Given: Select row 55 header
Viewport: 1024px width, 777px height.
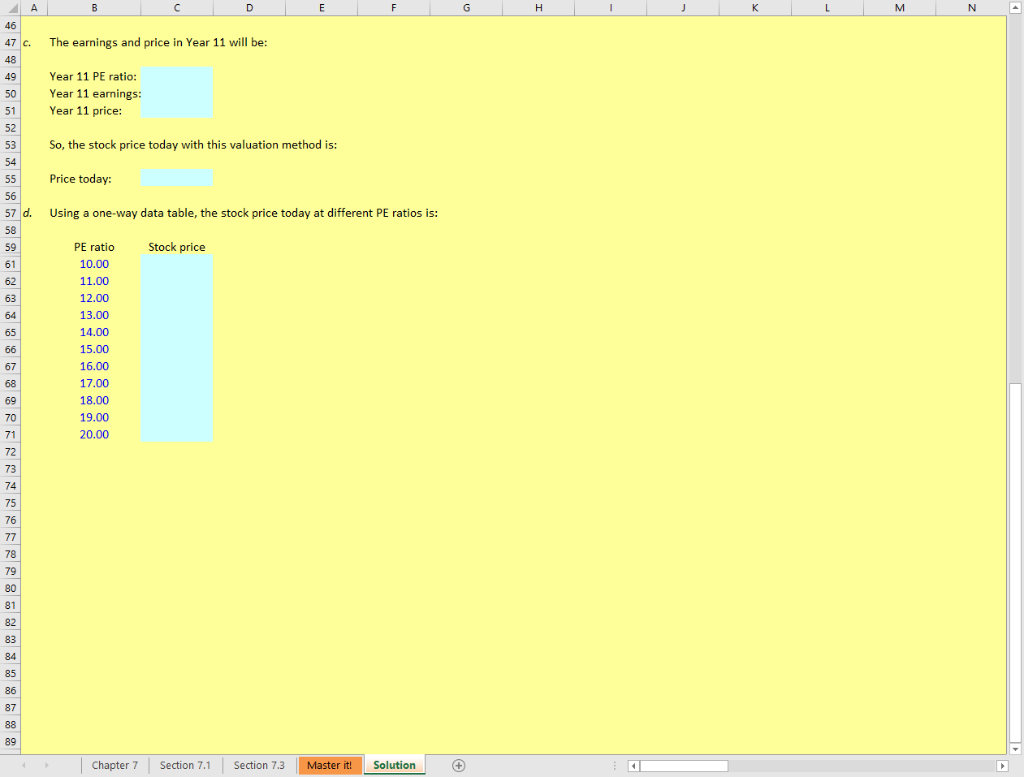Looking at the screenshot, I should (10, 179).
